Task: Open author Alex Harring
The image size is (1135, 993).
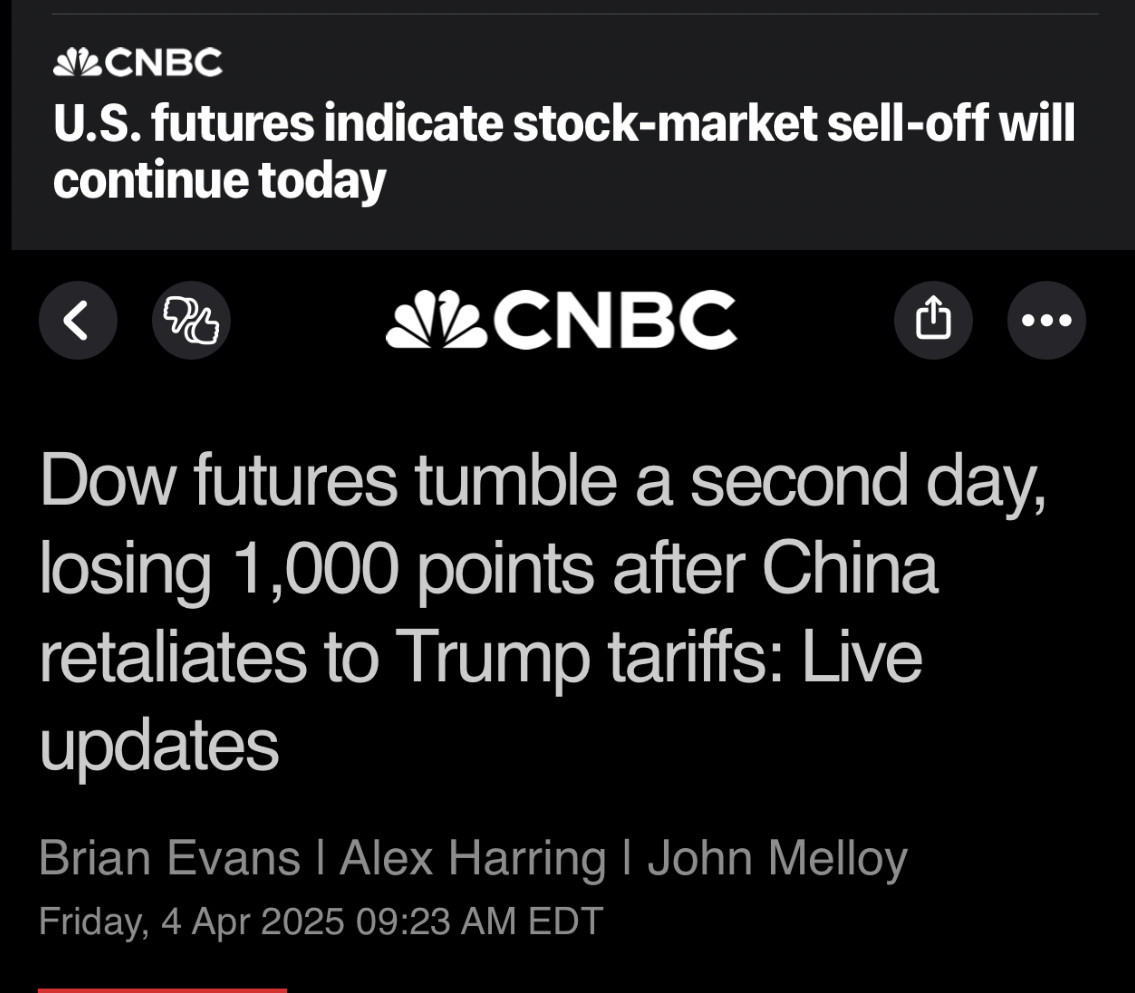Action: pyautogui.click(x=473, y=858)
